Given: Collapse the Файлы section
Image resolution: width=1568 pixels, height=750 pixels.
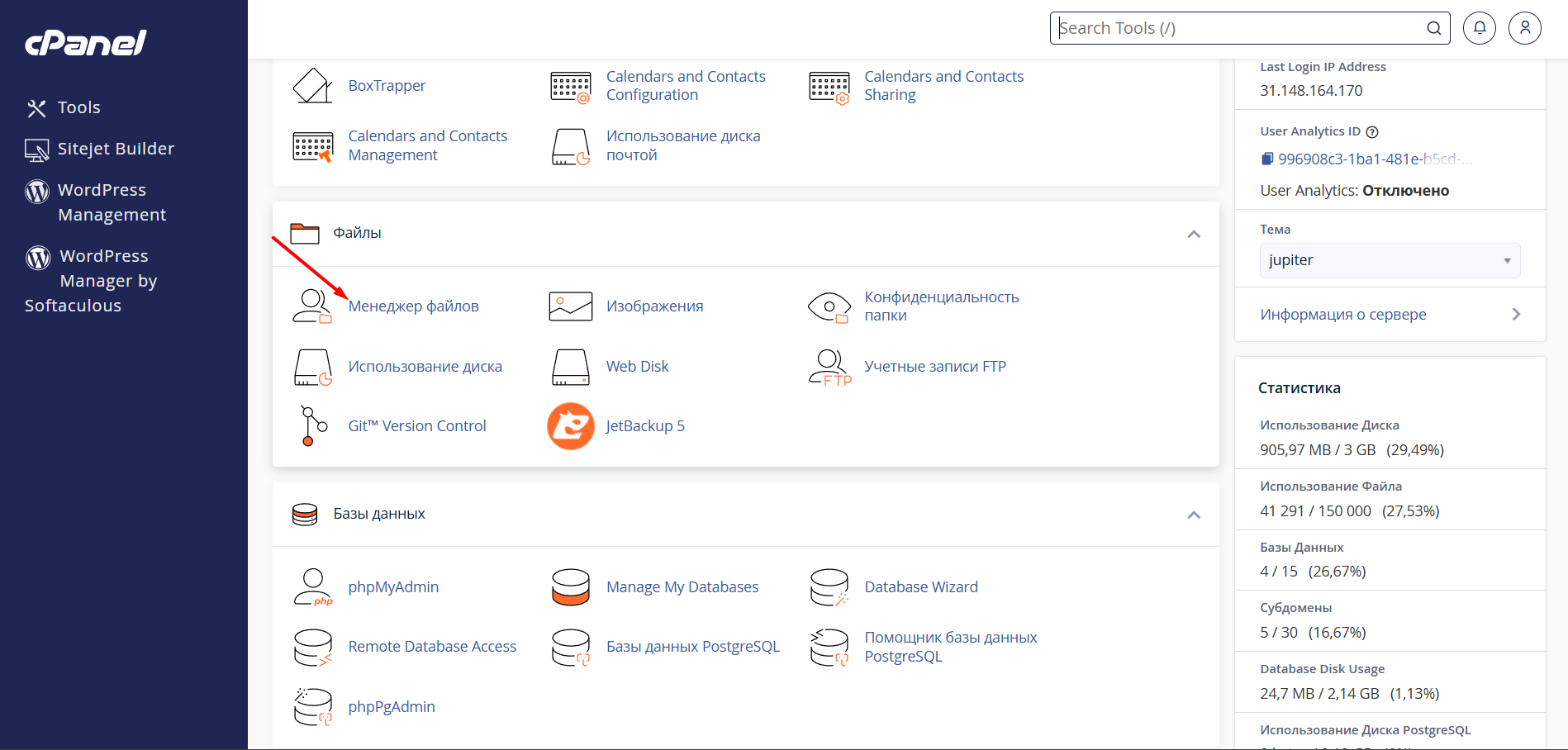Looking at the screenshot, I should click(1194, 235).
